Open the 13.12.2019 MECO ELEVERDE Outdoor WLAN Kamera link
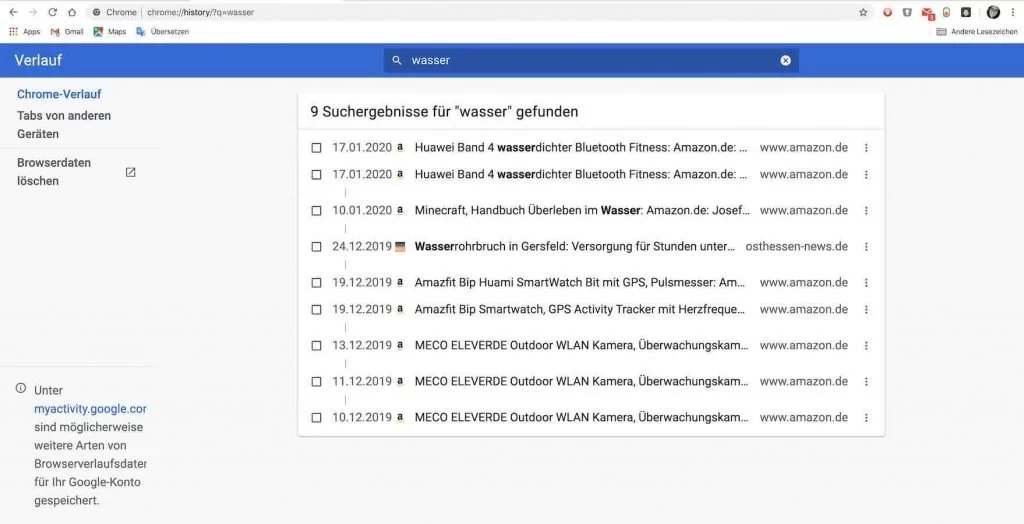1024x524 pixels. click(x=581, y=345)
